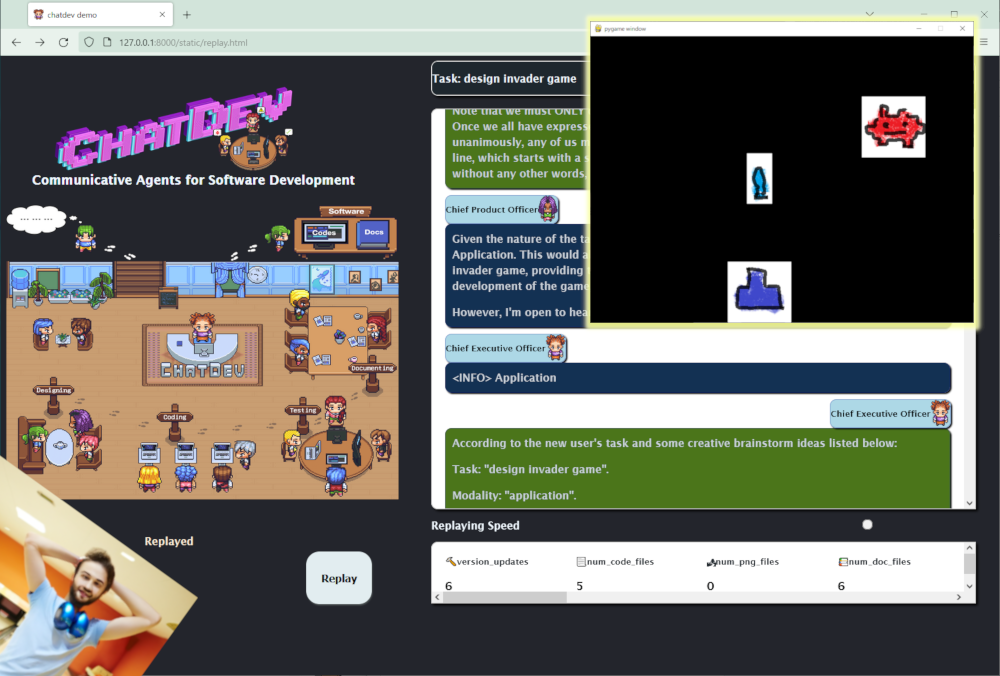Click the num_code_files icon
Viewport: 1000px width, 676px height.
tap(581, 561)
